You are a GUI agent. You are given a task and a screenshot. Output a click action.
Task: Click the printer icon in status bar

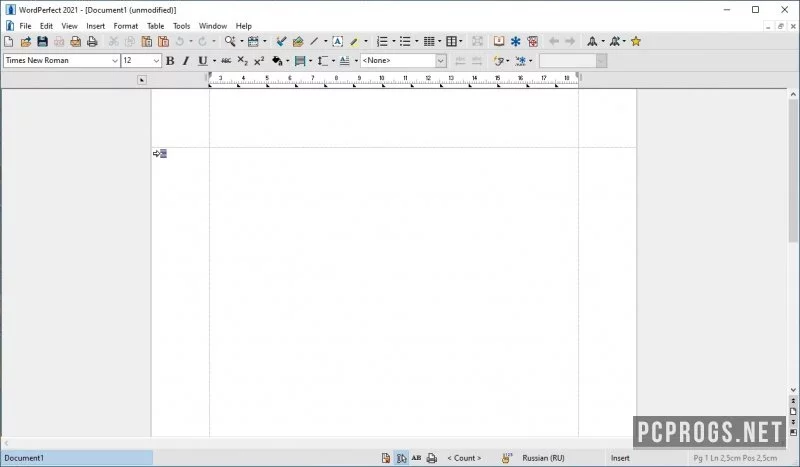pos(432,458)
